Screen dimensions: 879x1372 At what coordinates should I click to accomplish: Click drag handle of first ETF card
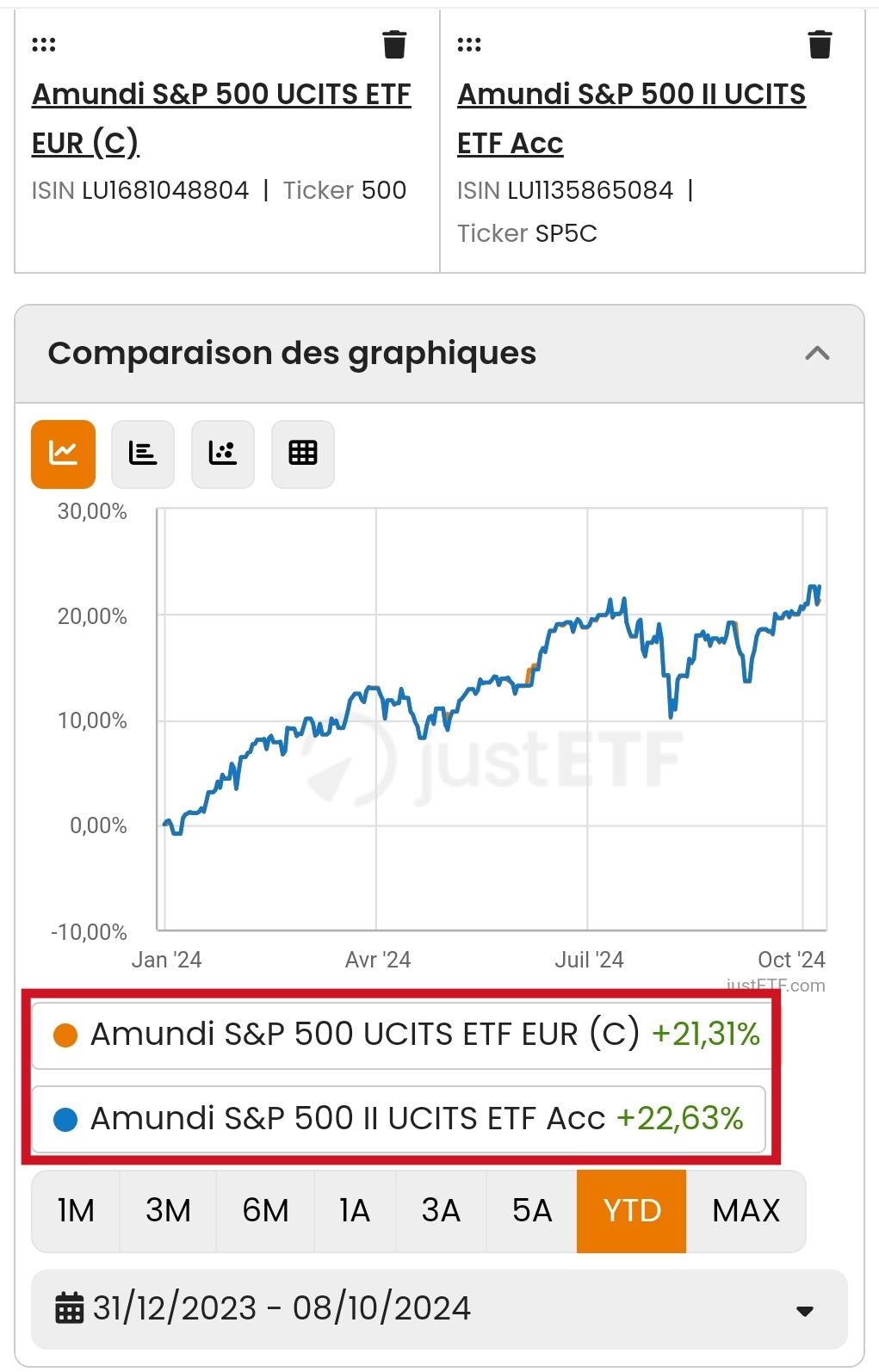44,45
